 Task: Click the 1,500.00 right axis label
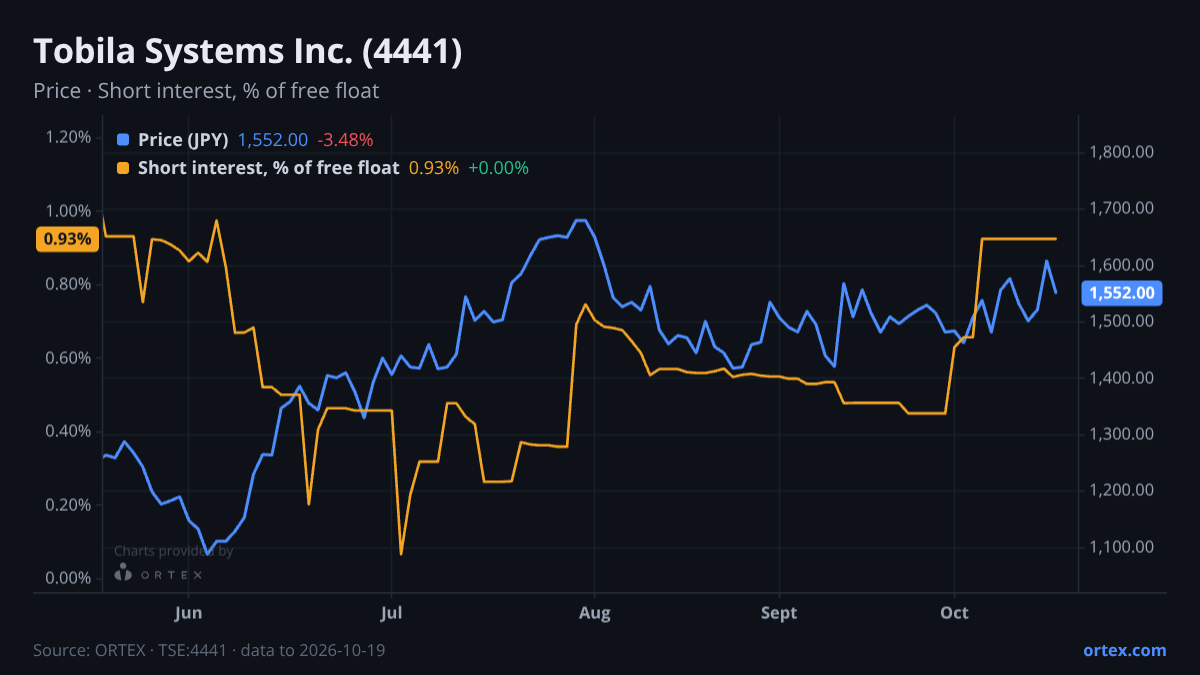[x=1122, y=321]
